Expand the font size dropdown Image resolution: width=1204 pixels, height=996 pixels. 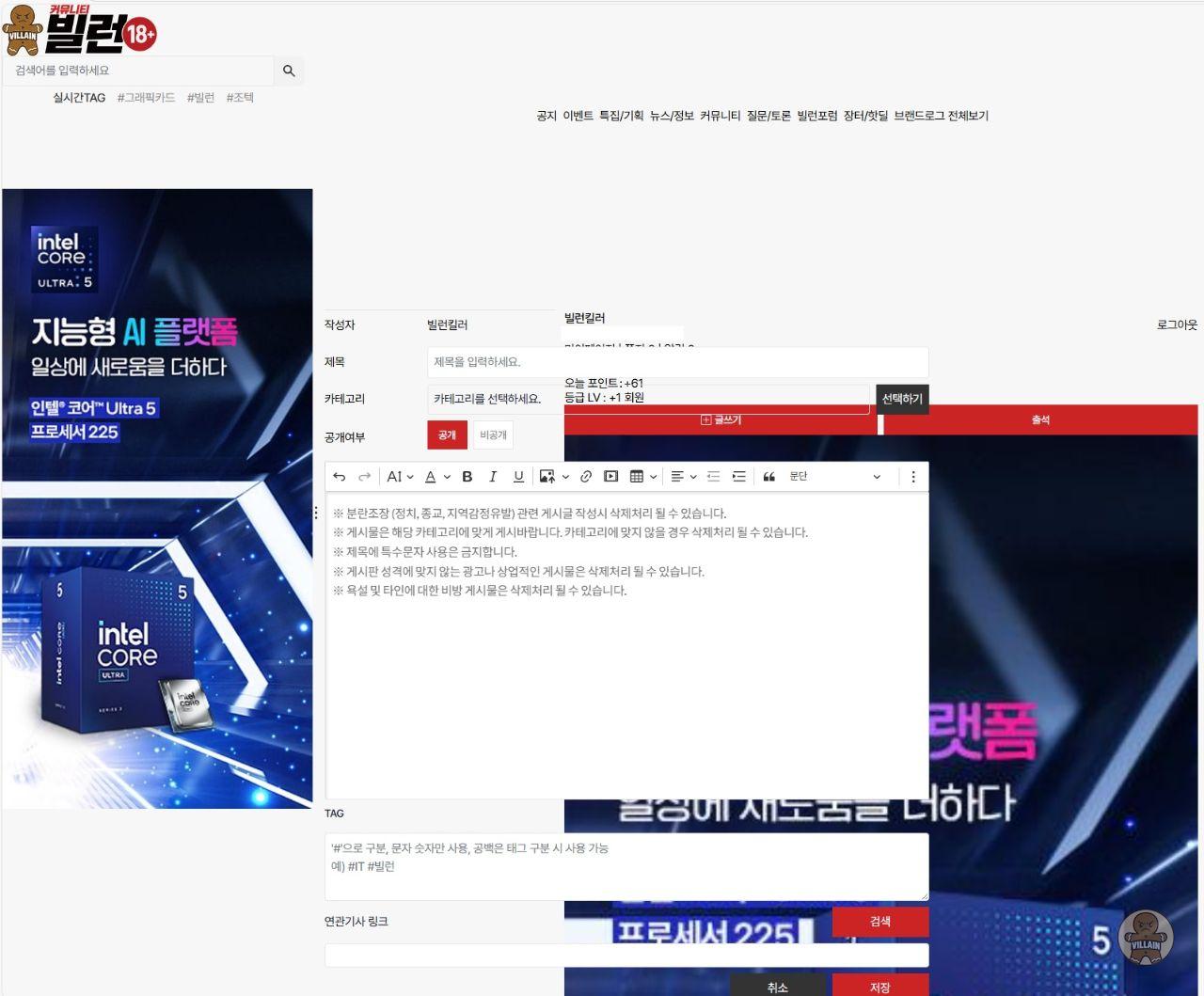point(400,477)
